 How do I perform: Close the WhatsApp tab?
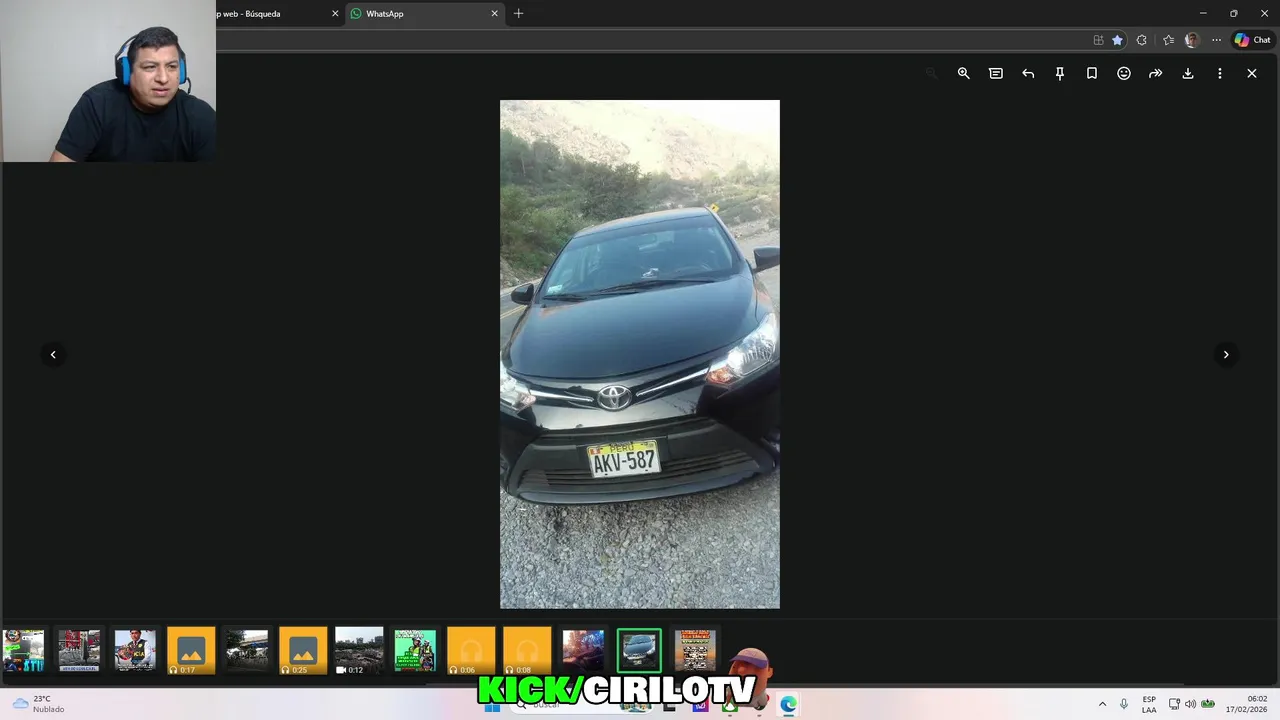point(494,14)
